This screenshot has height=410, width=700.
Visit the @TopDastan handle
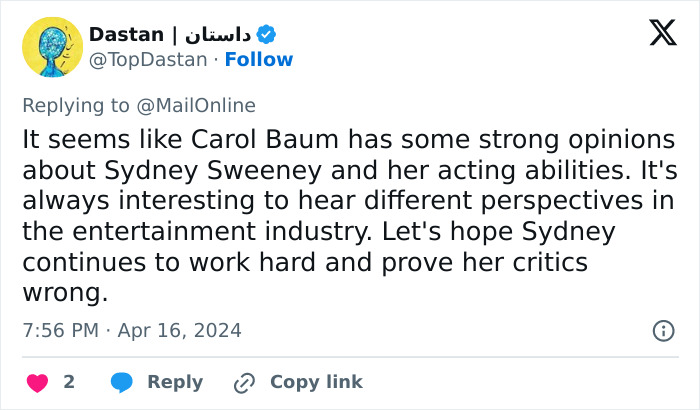pos(150,60)
